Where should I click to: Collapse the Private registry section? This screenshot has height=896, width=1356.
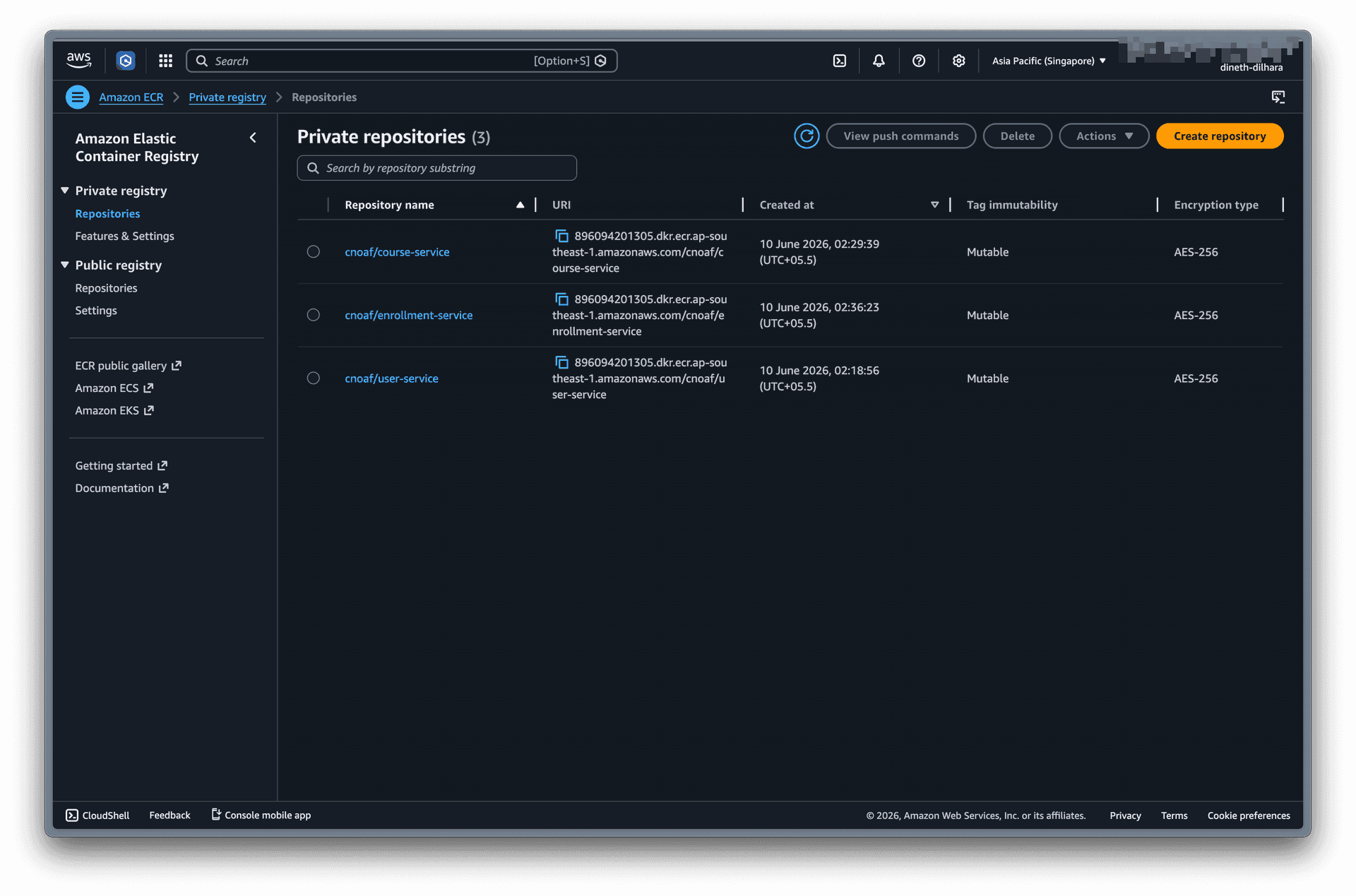coord(65,191)
